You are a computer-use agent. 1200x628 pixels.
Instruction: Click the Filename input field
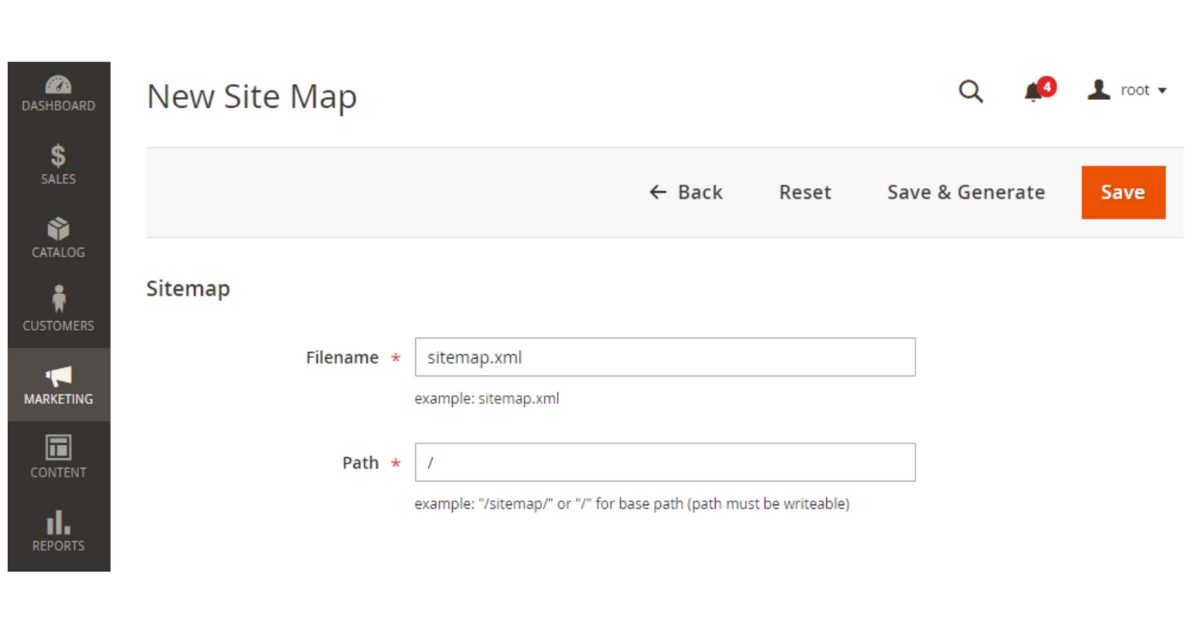pos(665,357)
